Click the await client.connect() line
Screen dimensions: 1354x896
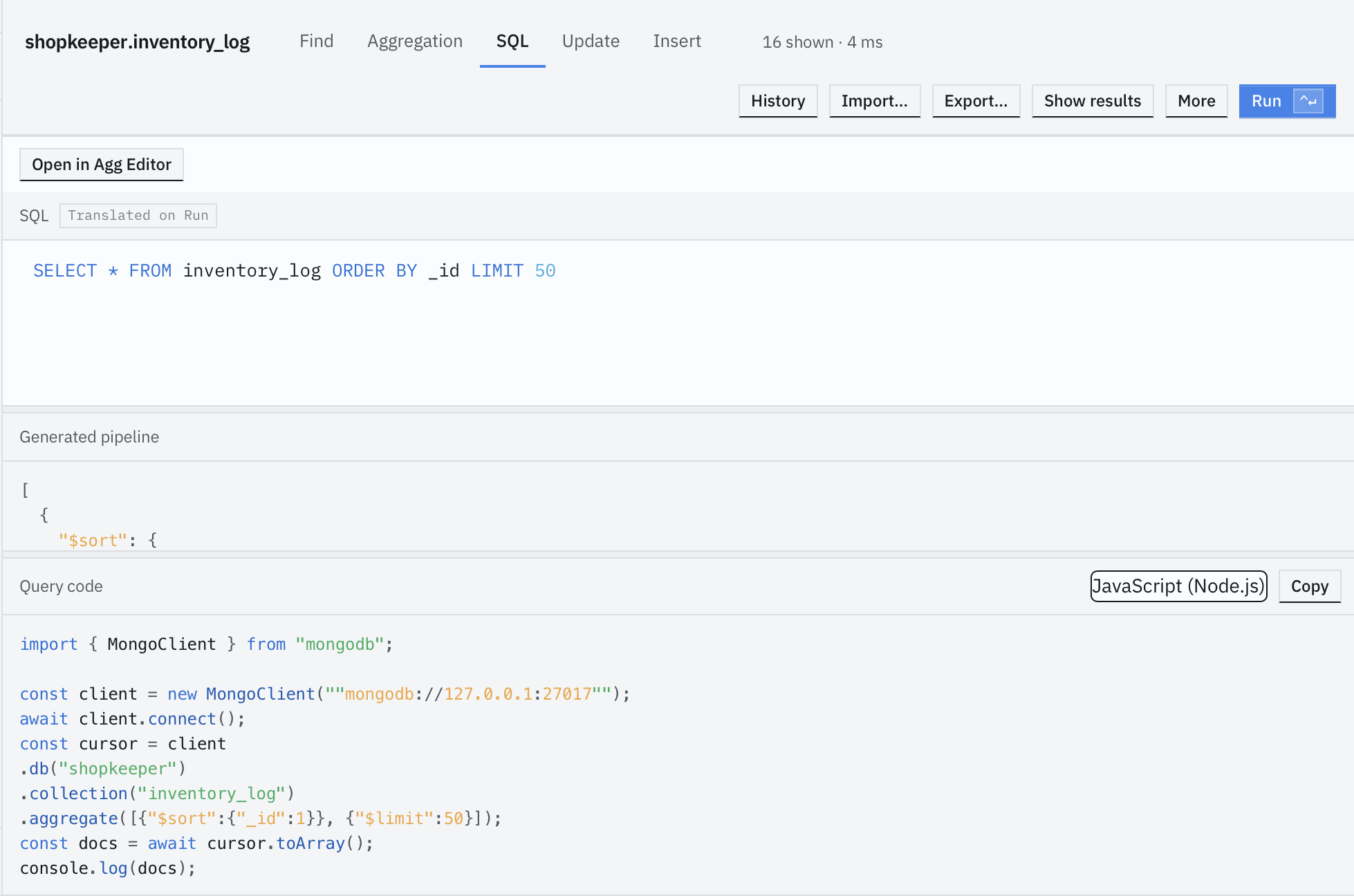click(x=132, y=719)
